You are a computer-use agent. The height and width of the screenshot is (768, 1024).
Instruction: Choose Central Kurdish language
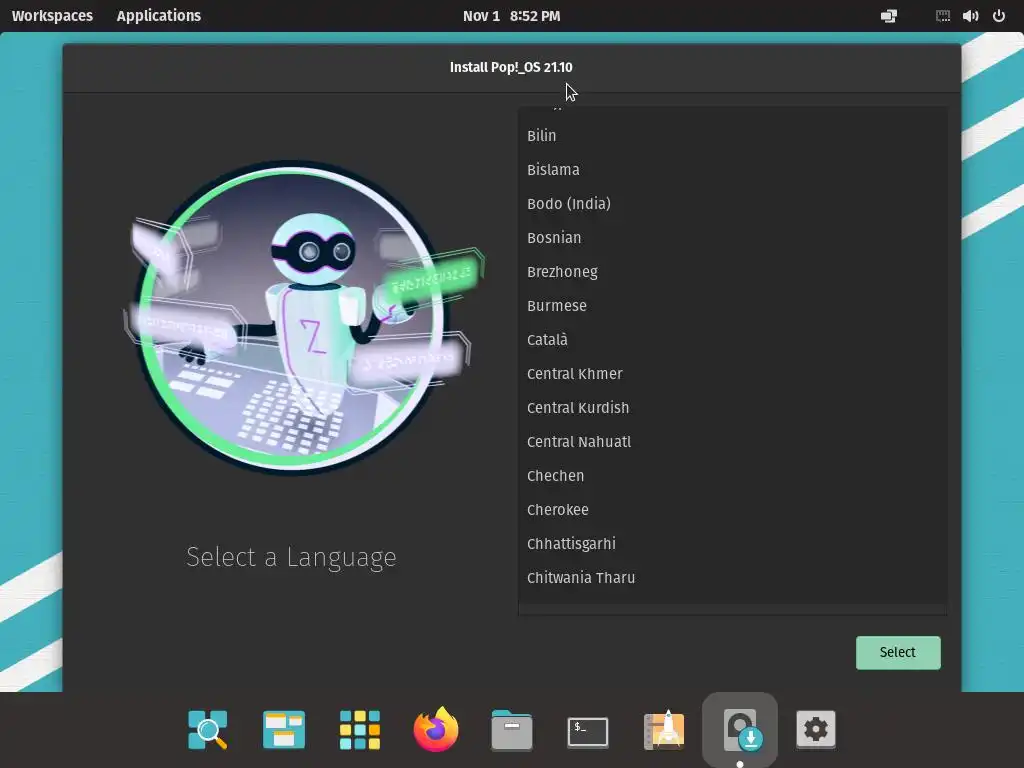[733, 408]
